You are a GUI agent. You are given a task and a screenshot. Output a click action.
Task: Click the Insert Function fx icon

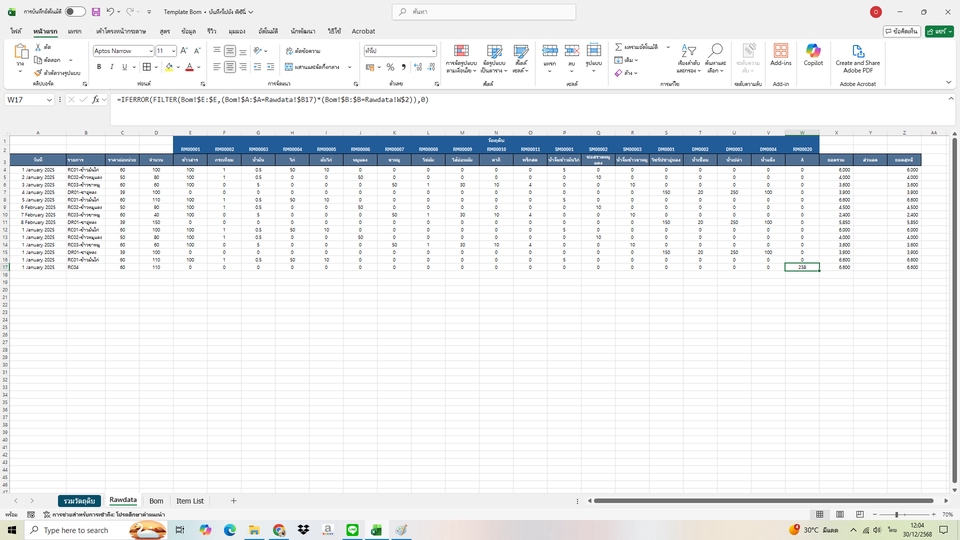(98, 100)
